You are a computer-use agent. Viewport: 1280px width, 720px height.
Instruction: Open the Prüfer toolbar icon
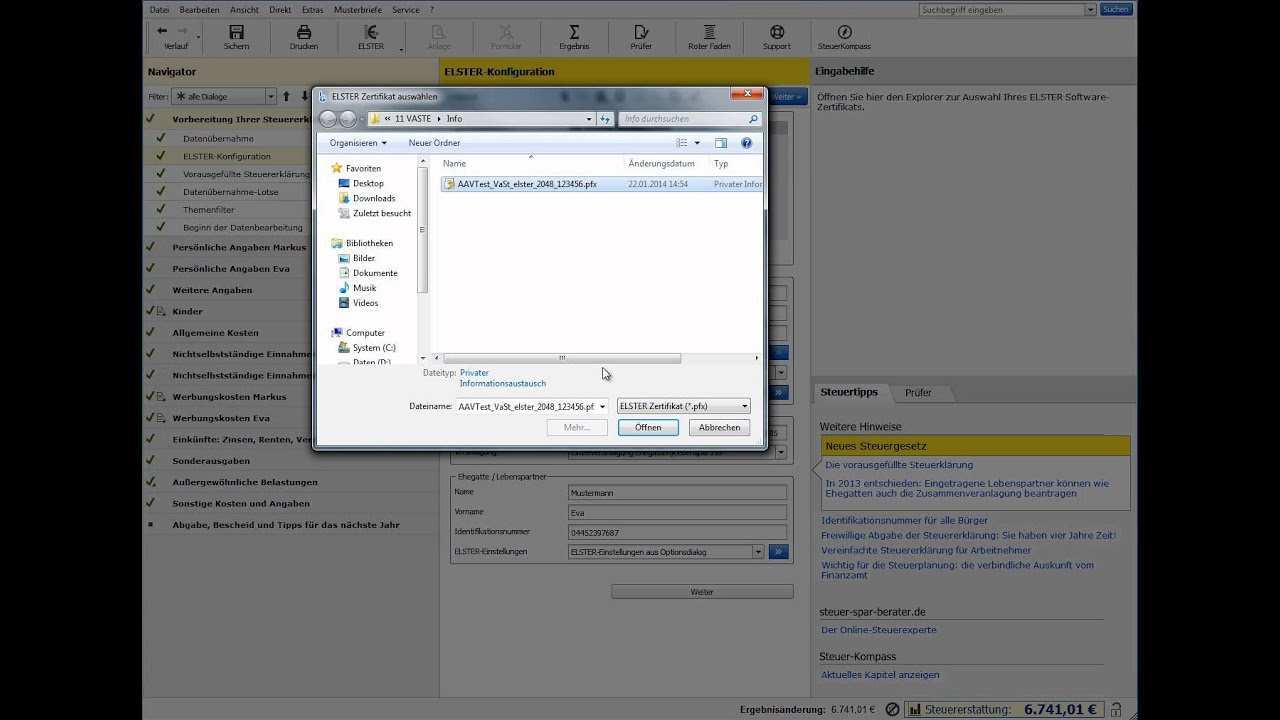(641, 33)
